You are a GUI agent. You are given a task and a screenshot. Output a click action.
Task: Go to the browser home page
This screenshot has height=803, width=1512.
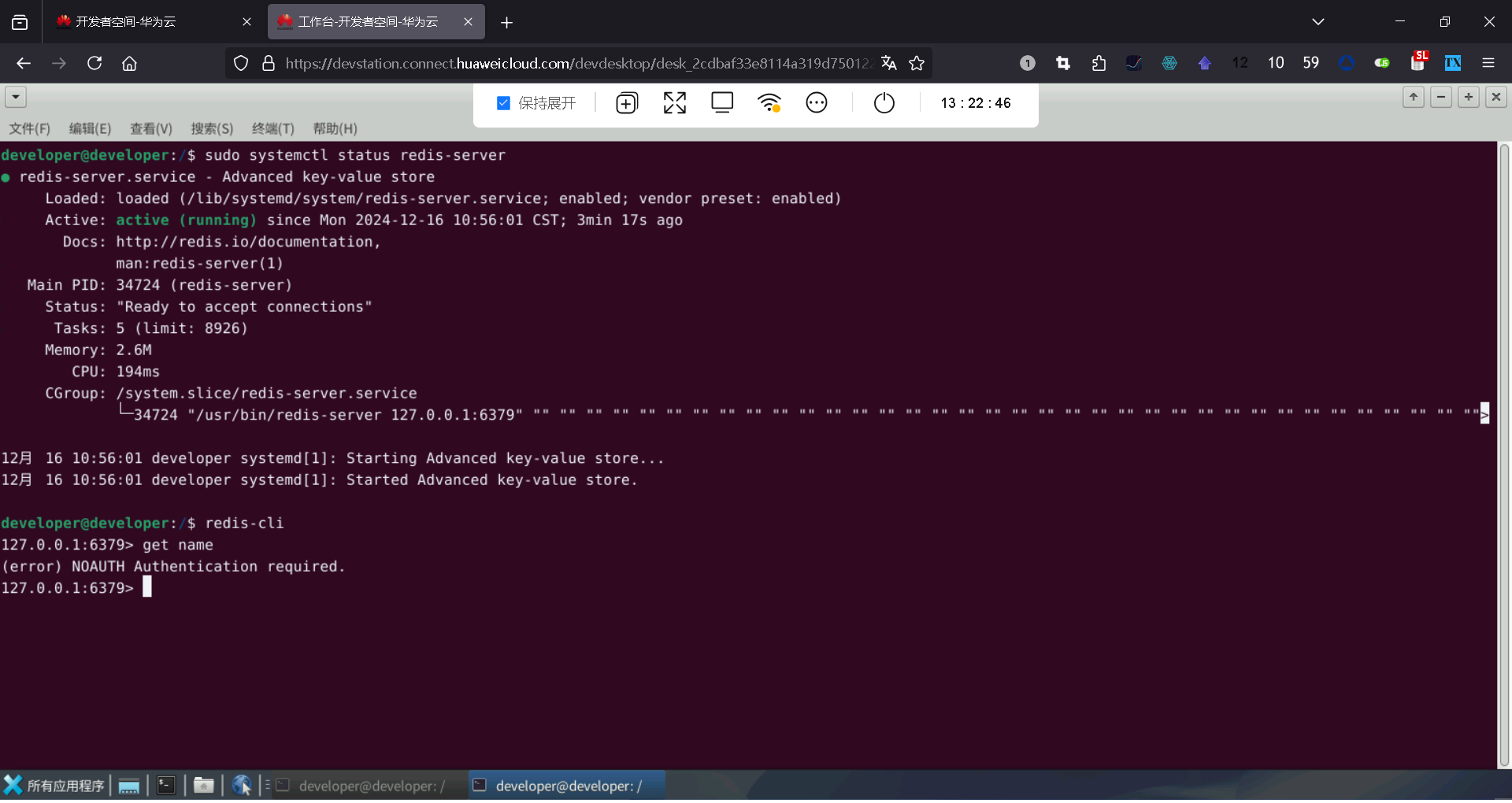coord(130,63)
